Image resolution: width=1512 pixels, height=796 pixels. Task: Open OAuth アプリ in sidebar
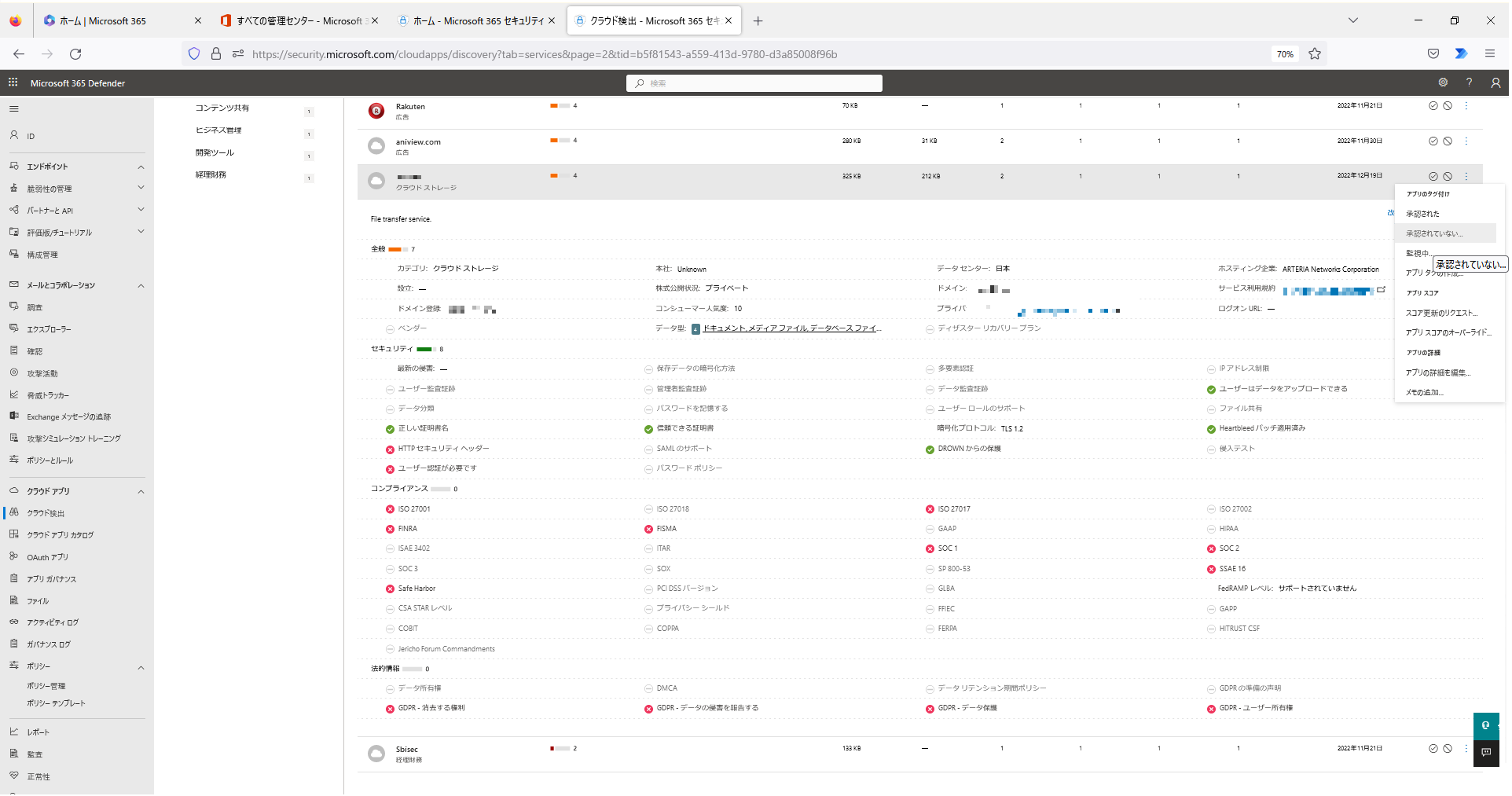(x=48, y=557)
